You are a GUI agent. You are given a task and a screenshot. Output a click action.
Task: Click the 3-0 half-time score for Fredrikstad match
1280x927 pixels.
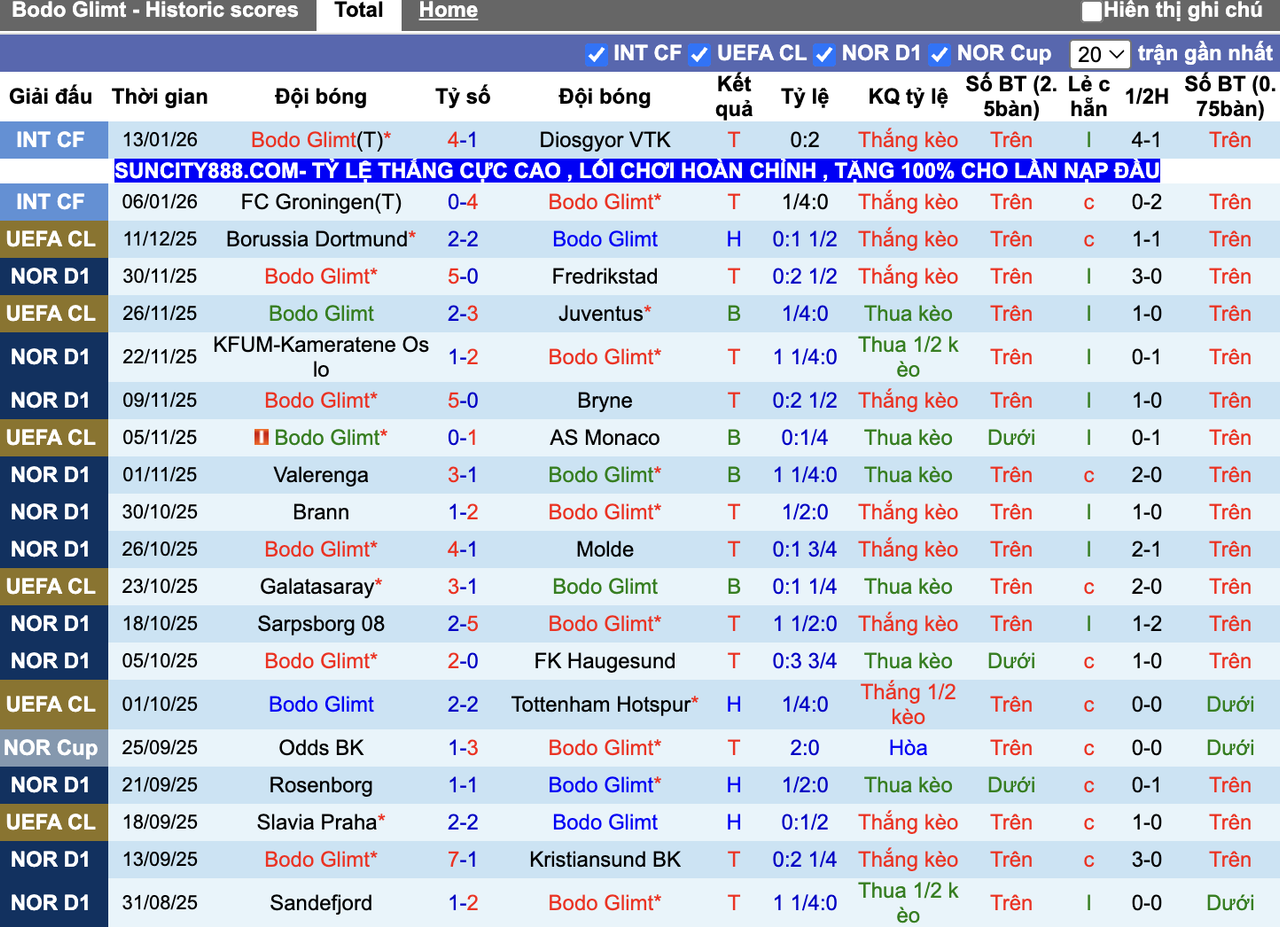[1146, 276]
